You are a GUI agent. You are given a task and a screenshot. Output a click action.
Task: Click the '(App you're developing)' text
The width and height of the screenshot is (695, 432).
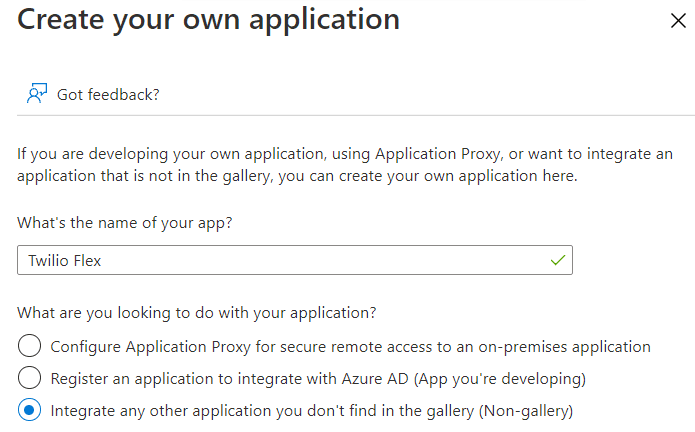click(x=505, y=378)
